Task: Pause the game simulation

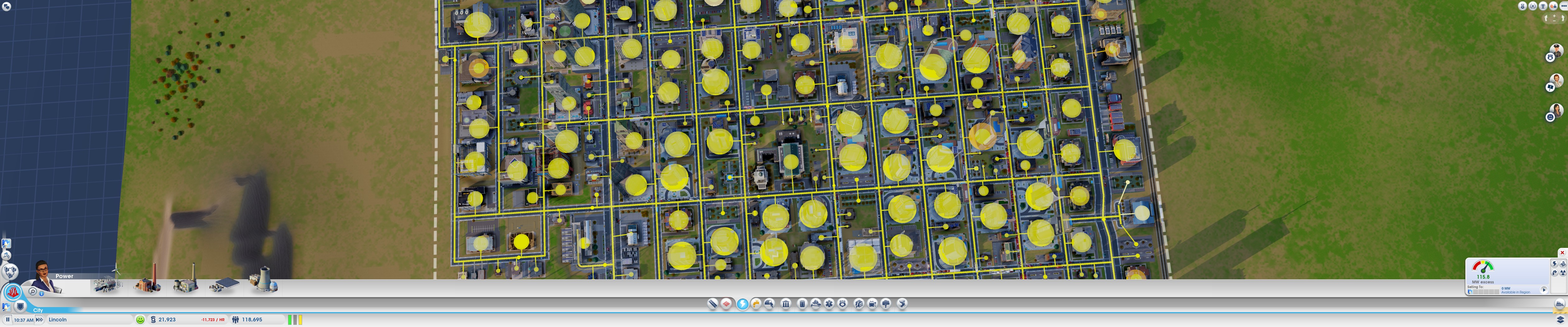Action: (x=7, y=320)
